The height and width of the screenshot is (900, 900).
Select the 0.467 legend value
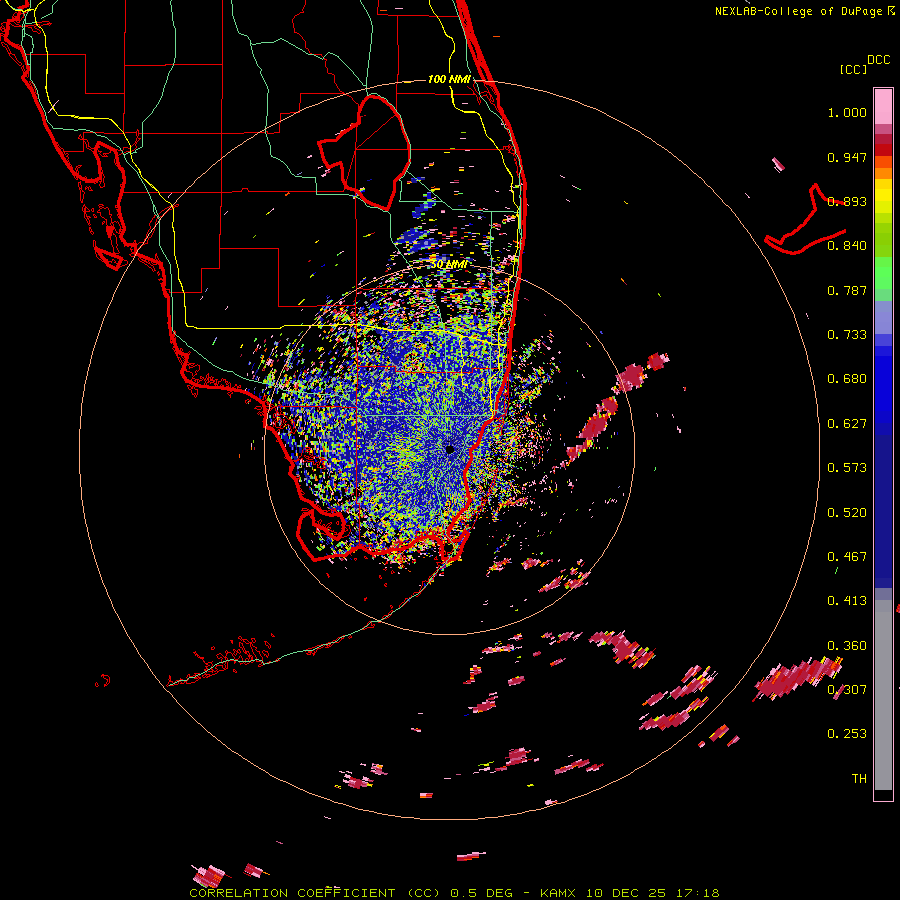[847, 557]
